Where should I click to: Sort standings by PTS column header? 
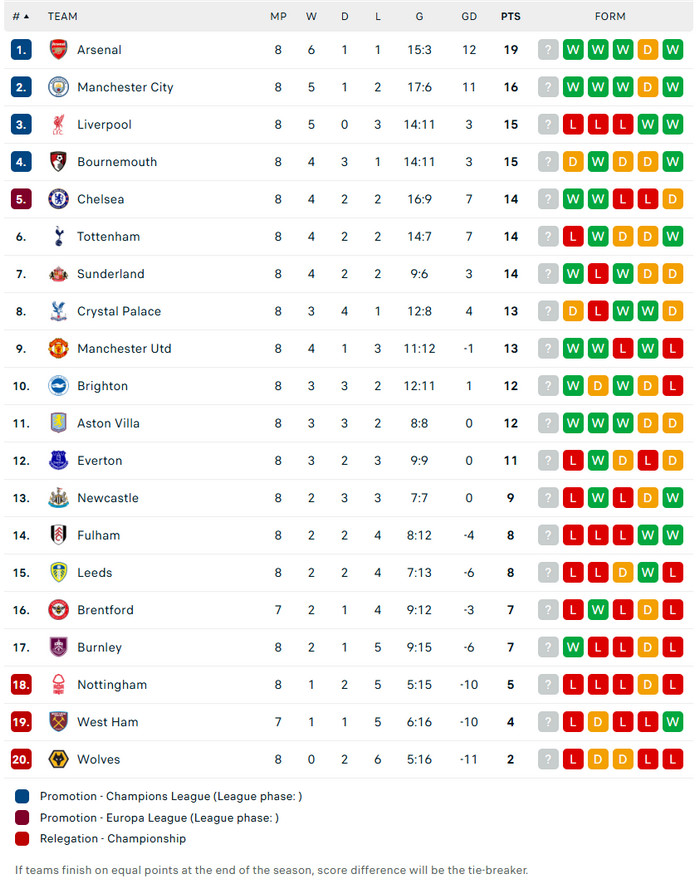pos(510,16)
